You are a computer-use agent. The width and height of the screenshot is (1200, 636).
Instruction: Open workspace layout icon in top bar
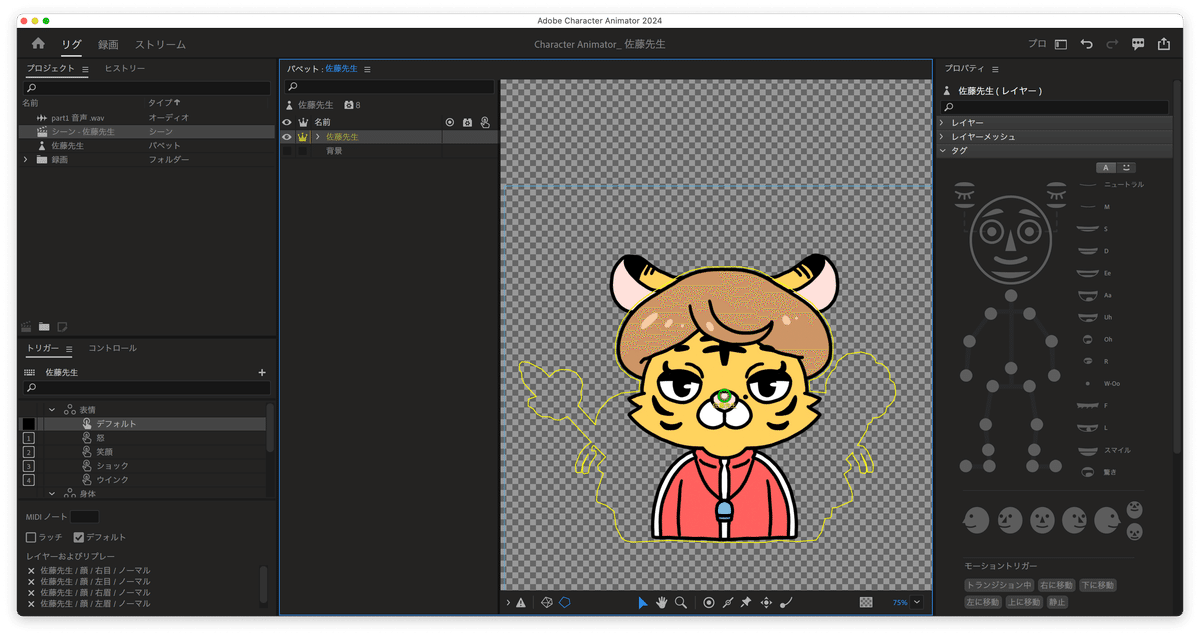point(1061,44)
